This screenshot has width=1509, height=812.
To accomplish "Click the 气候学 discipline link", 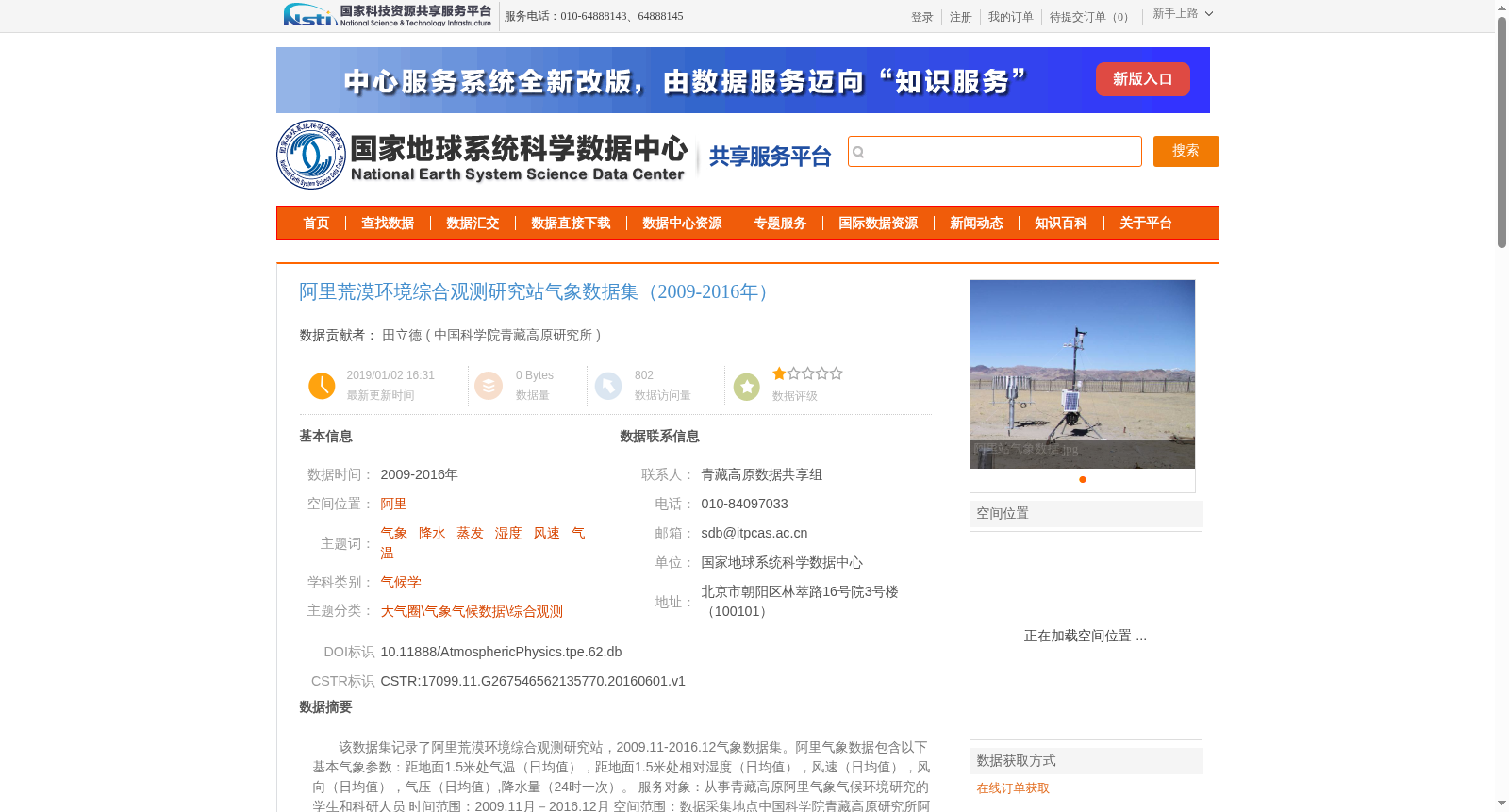I will 401,582.
